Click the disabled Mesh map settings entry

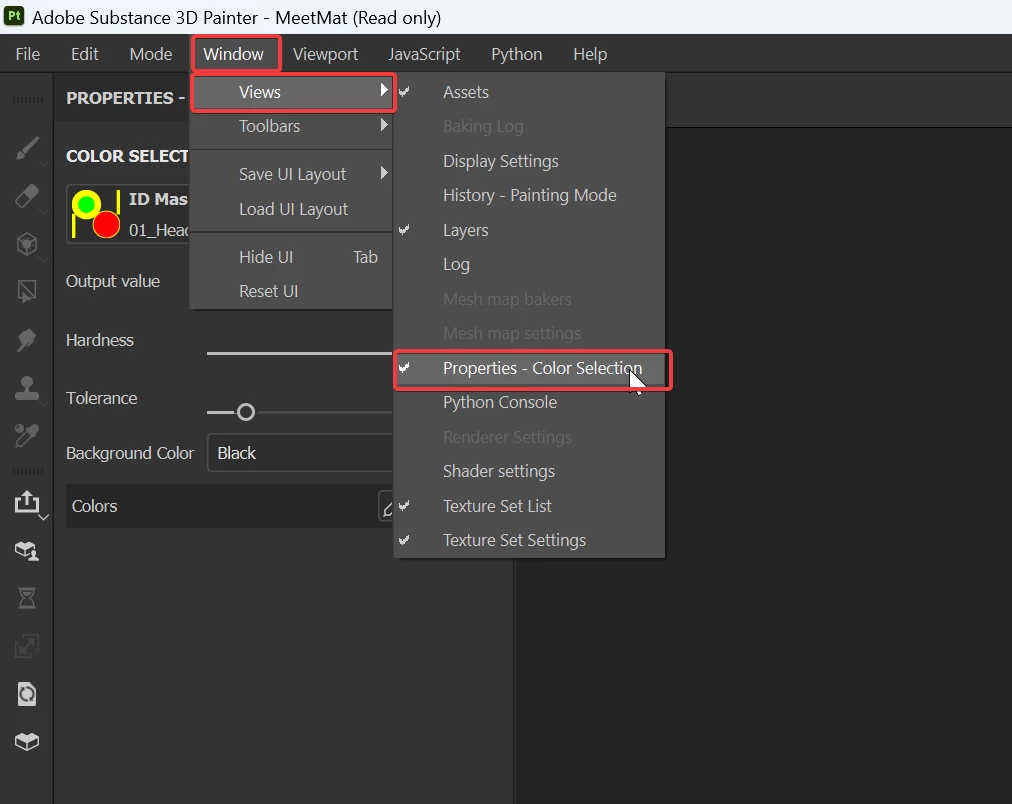pos(529,334)
